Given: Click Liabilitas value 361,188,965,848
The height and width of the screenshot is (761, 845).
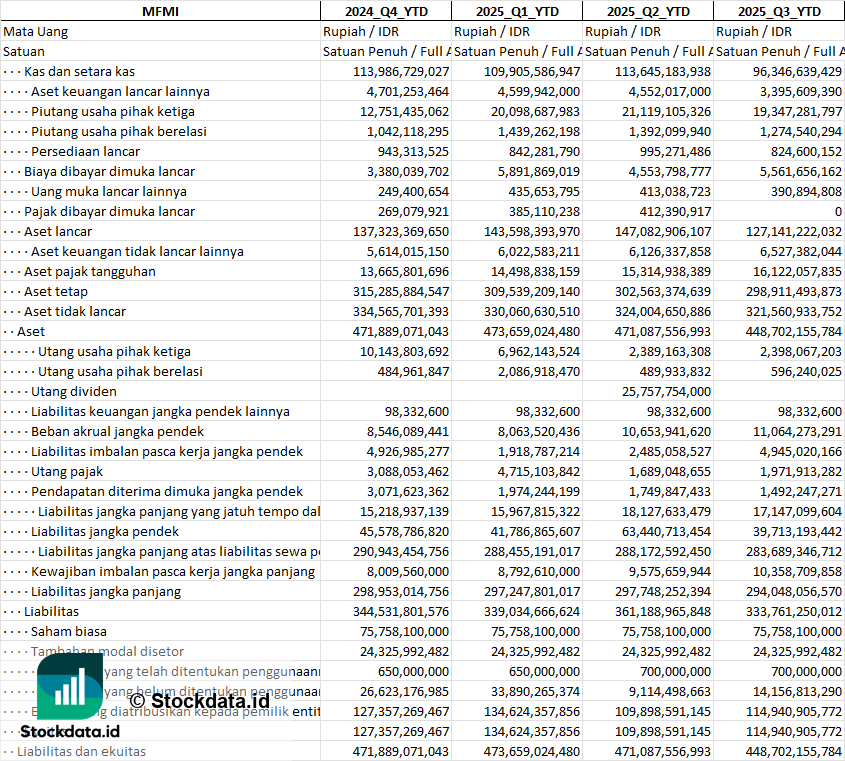Looking at the screenshot, I should pyautogui.click(x=663, y=611).
